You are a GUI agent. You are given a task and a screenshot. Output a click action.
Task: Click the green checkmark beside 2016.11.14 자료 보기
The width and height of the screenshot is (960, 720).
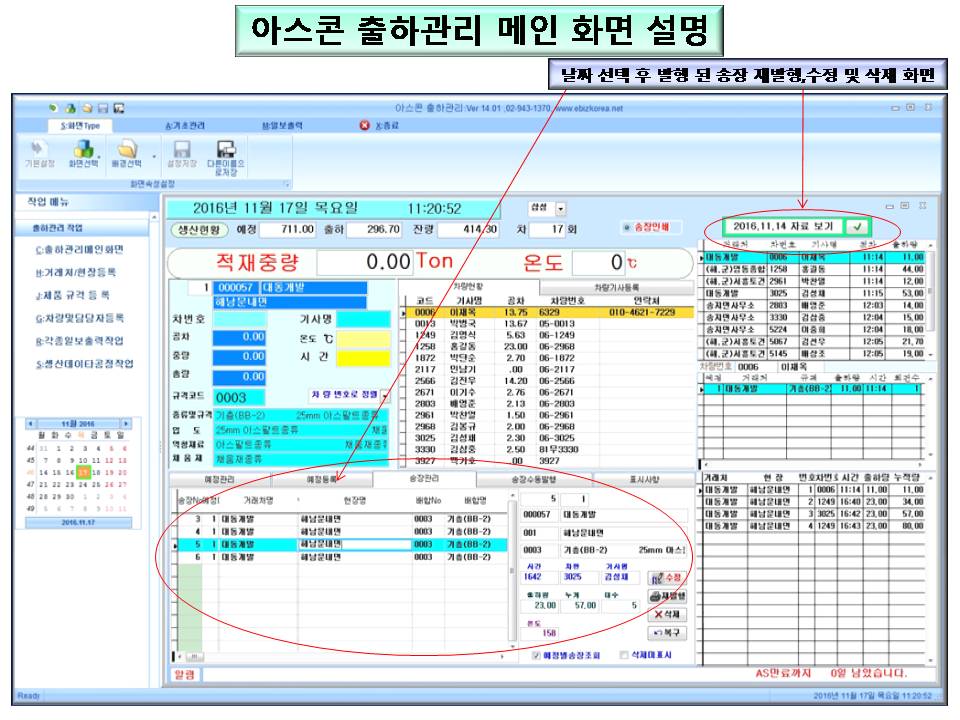tap(857, 227)
